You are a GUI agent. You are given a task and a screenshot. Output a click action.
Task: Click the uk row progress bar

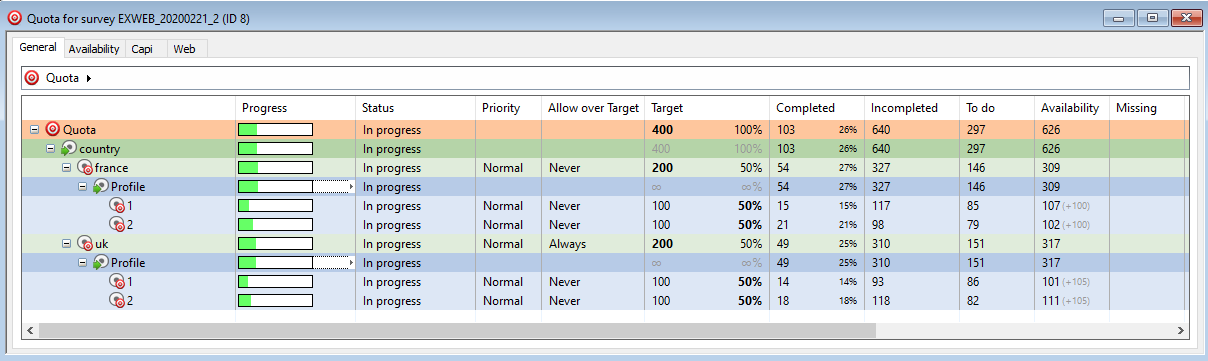pos(275,244)
